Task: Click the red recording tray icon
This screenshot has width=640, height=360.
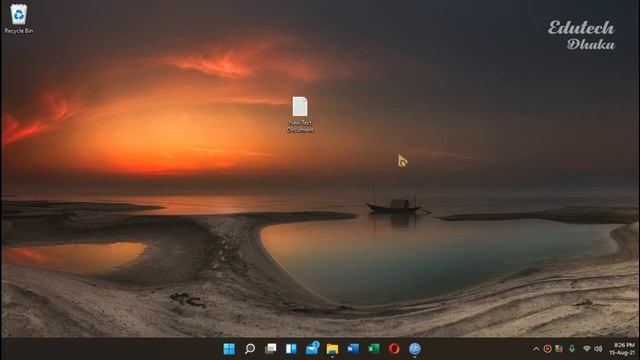Action: 548,349
